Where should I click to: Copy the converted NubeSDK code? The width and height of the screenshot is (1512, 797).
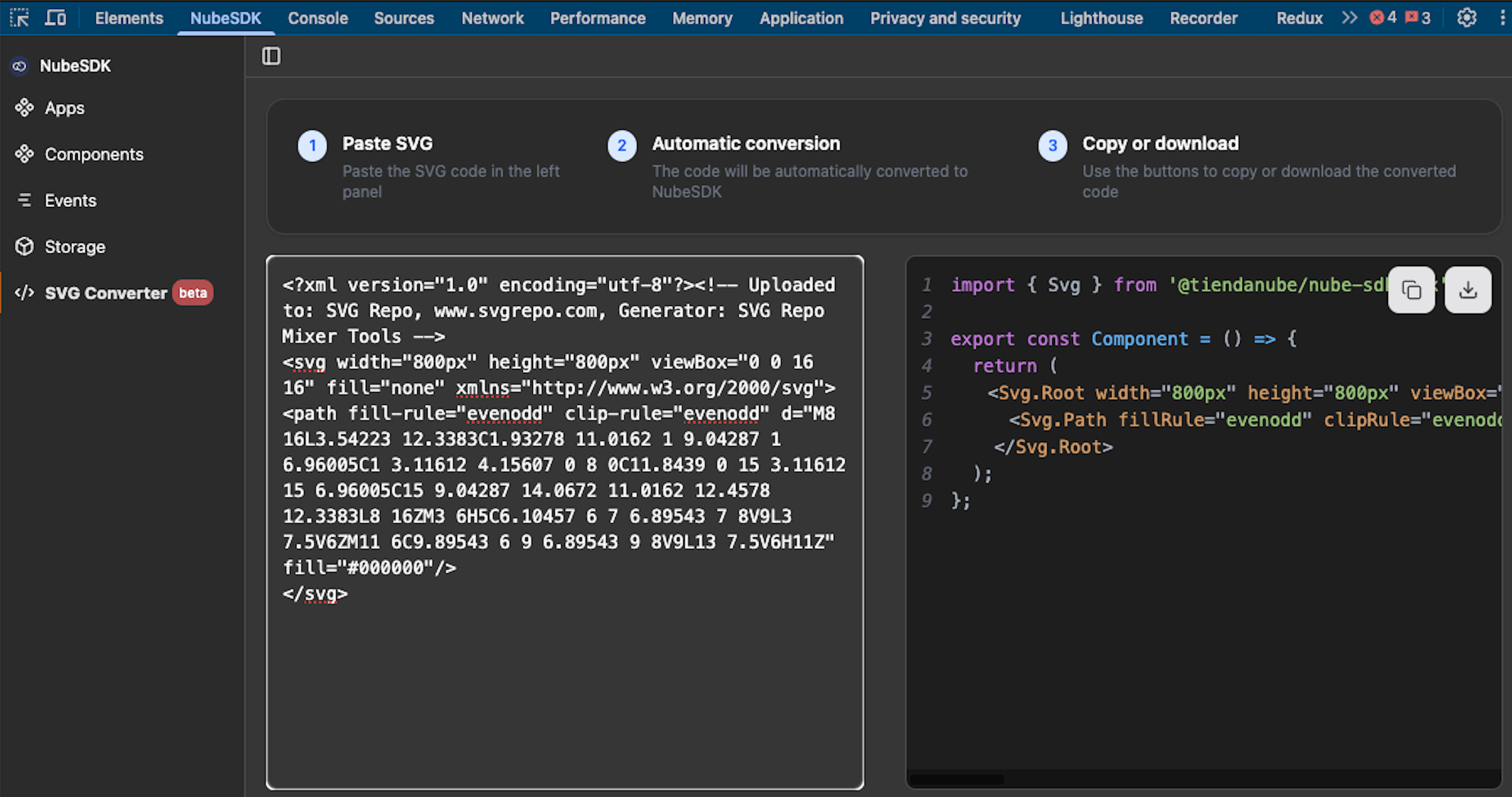[x=1411, y=289]
